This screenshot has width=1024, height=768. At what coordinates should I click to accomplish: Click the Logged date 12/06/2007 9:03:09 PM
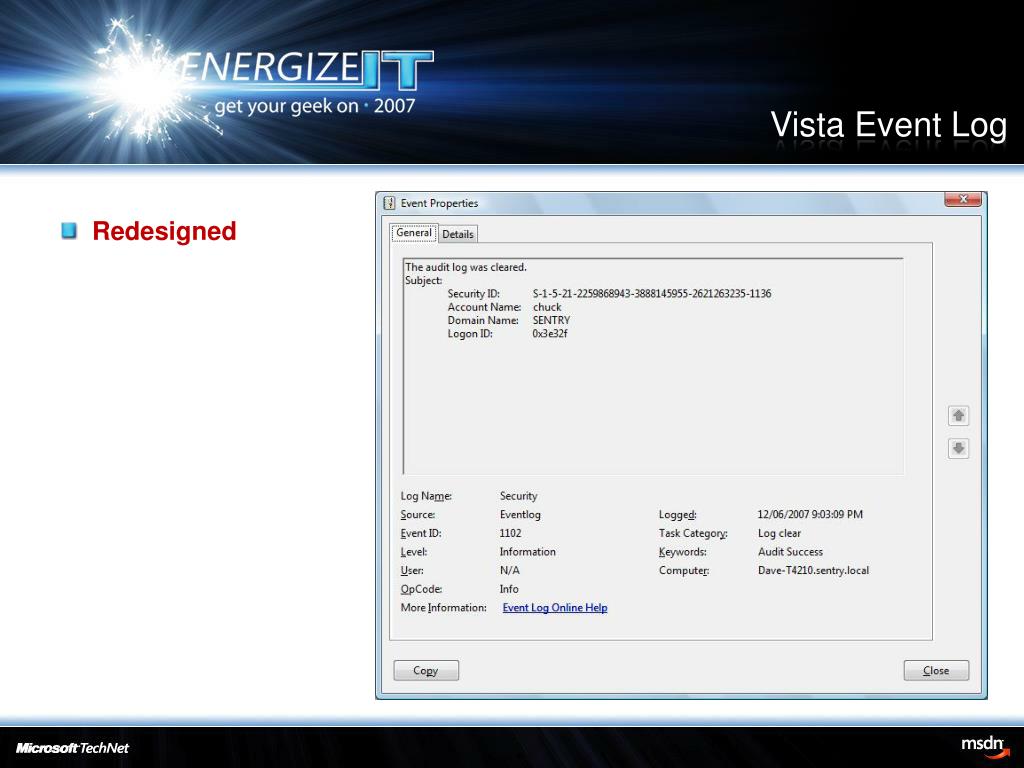click(x=810, y=515)
